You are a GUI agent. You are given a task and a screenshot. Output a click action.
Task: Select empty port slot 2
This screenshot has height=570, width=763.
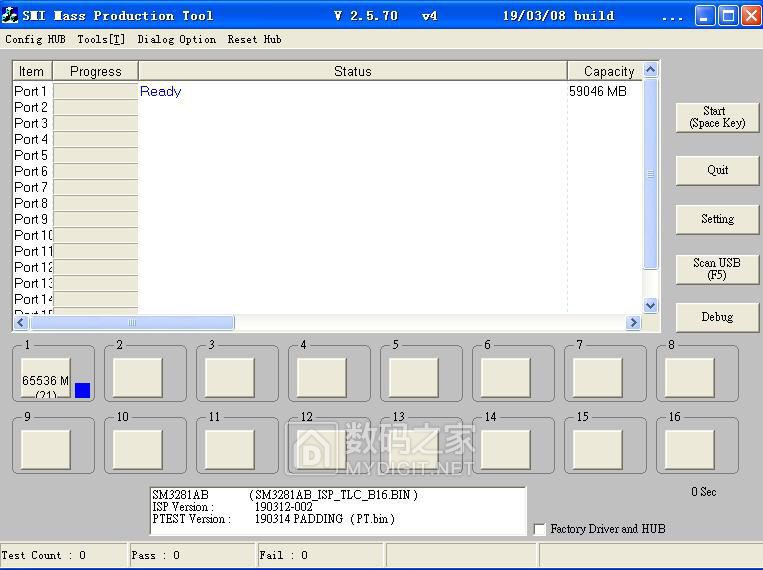(138, 378)
